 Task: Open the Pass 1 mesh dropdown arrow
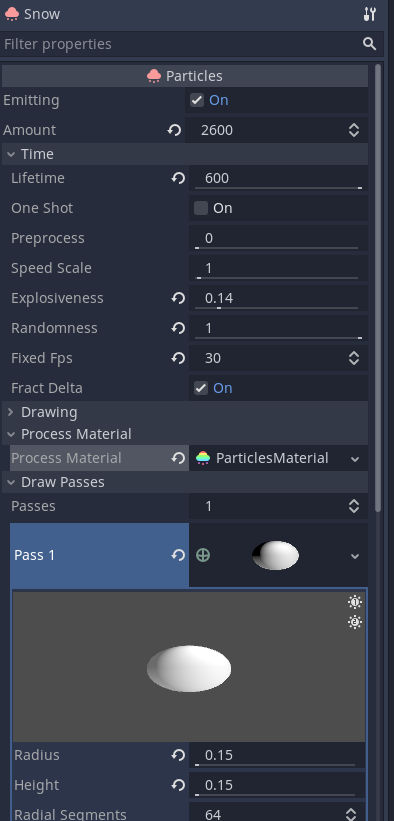pos(355,556)
